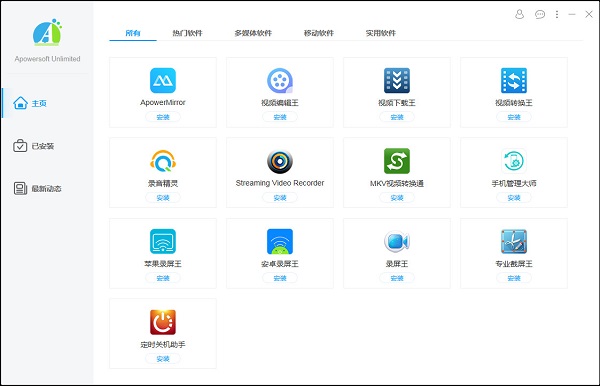Open 已安装 installed section in sidebar
This screenshot has height=386, width=600.
pos(34,146)
